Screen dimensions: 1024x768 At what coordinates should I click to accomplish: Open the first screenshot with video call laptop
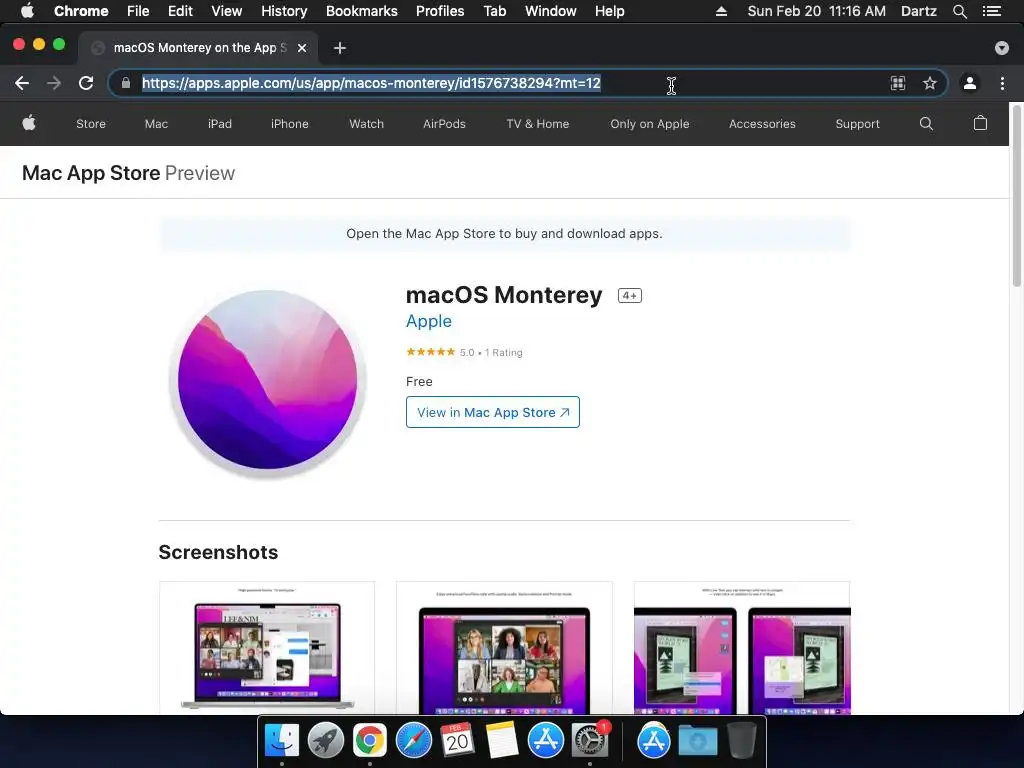tap(266, 647)
